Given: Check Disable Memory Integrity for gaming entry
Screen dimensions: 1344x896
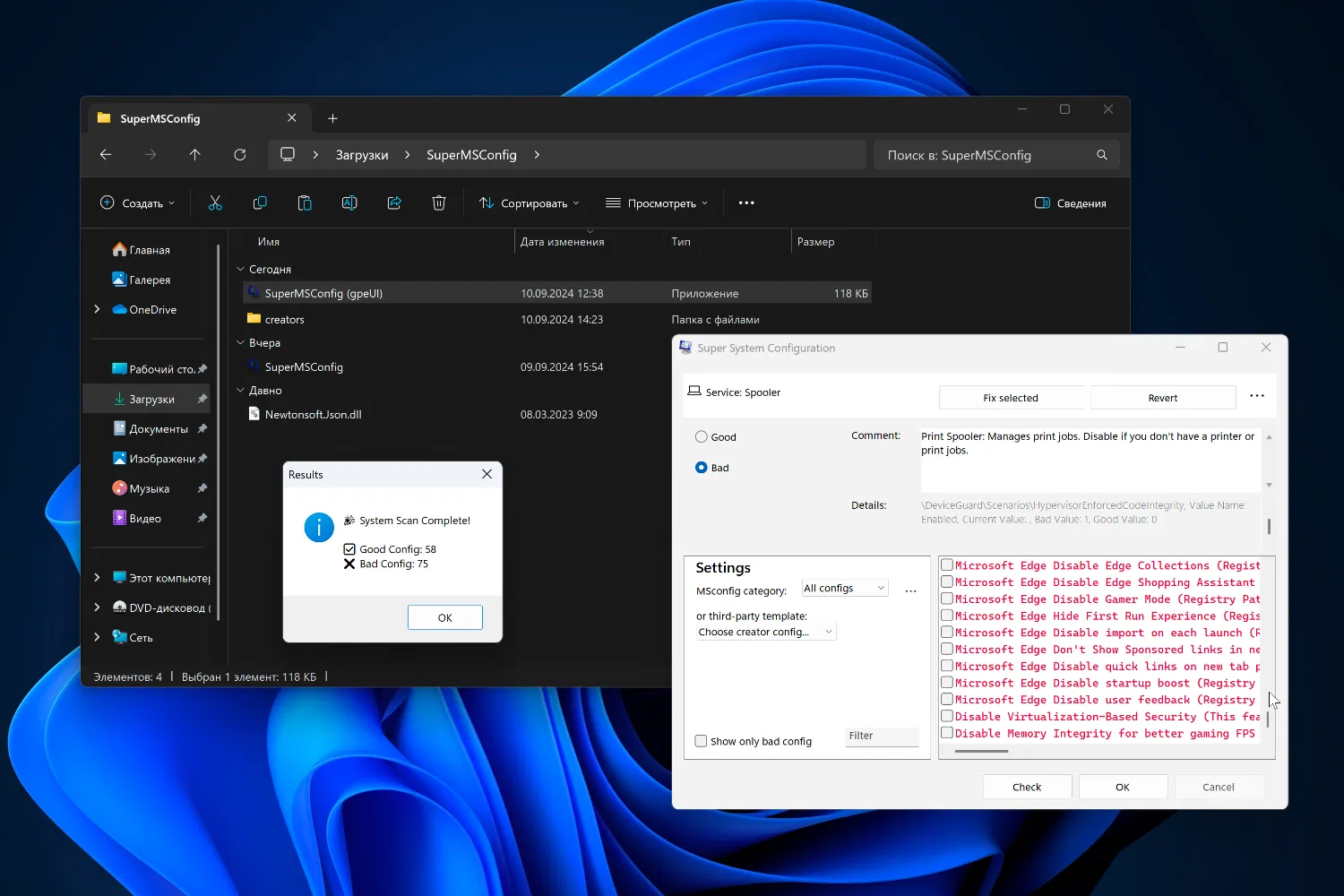Looking at the screenshot, I should pos(946,733).
